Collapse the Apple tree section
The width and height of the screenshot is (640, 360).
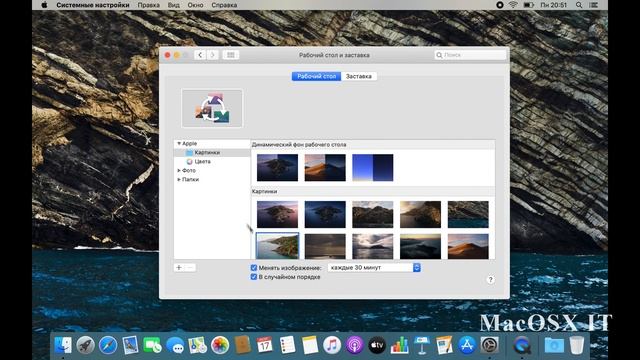click(179, 144)
